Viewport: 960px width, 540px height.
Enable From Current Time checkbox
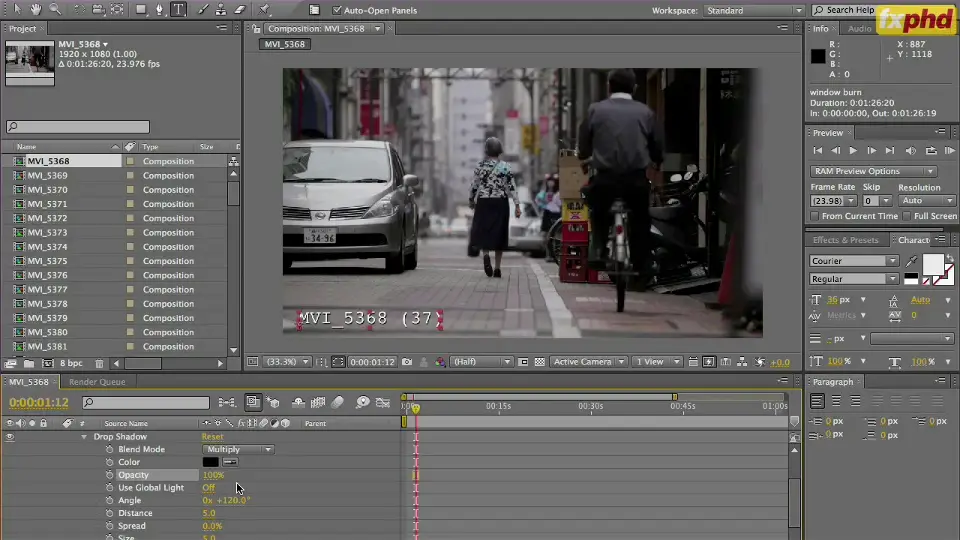pyautogui.click(x=814, y=216)
